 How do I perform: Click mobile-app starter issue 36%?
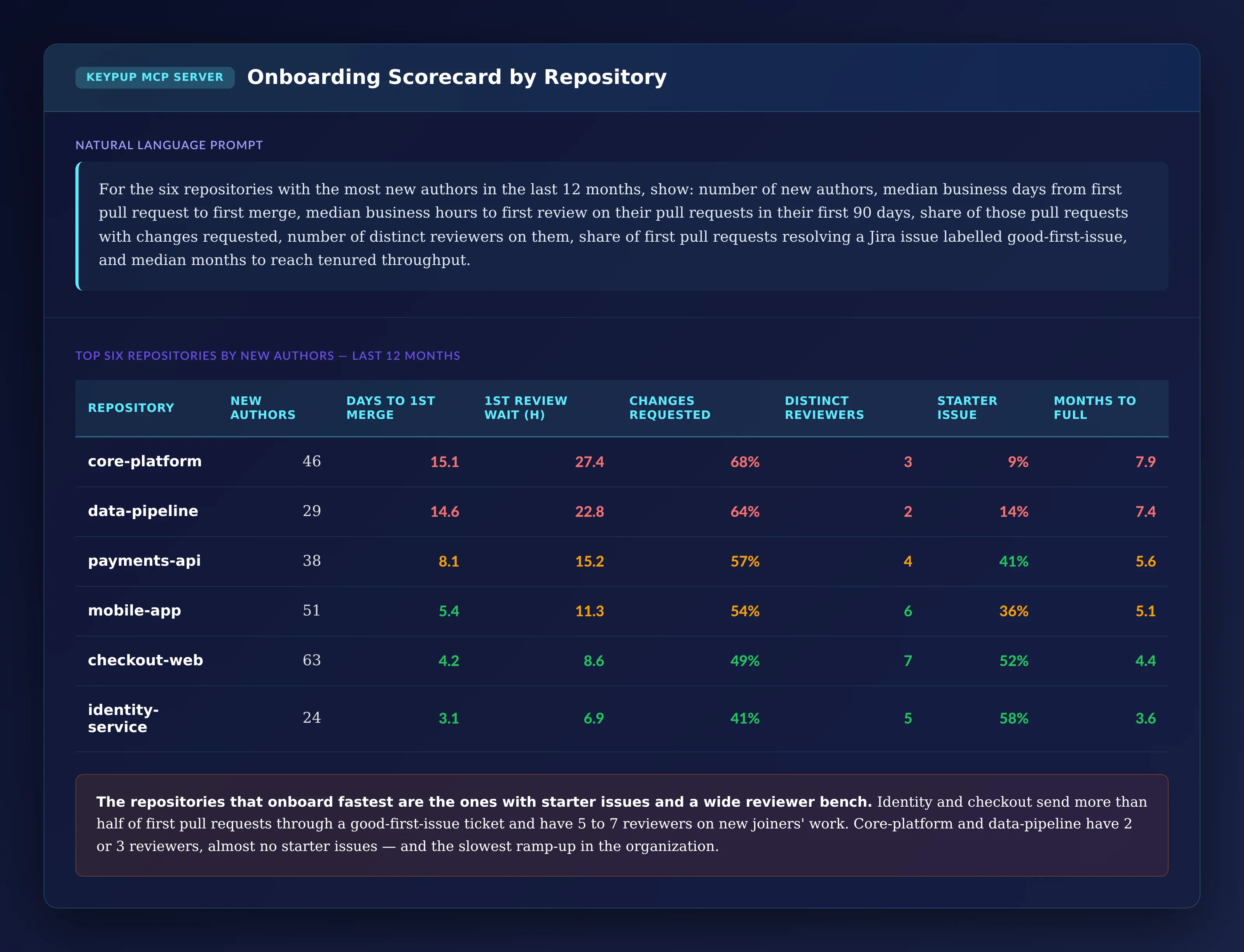[x=1014, y=612]
